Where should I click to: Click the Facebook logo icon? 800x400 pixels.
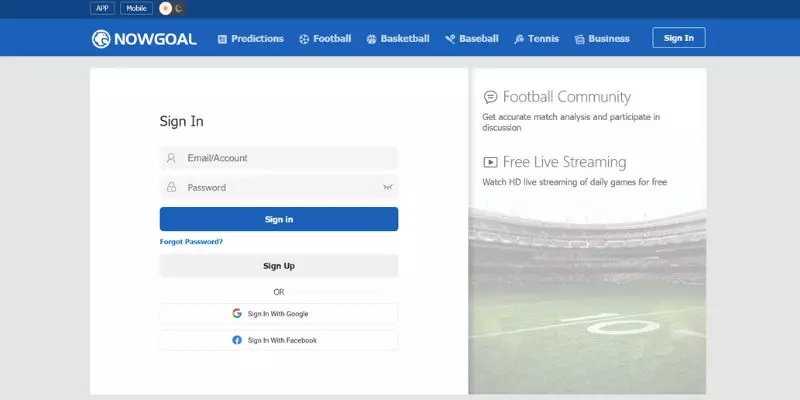coord(237,340)
